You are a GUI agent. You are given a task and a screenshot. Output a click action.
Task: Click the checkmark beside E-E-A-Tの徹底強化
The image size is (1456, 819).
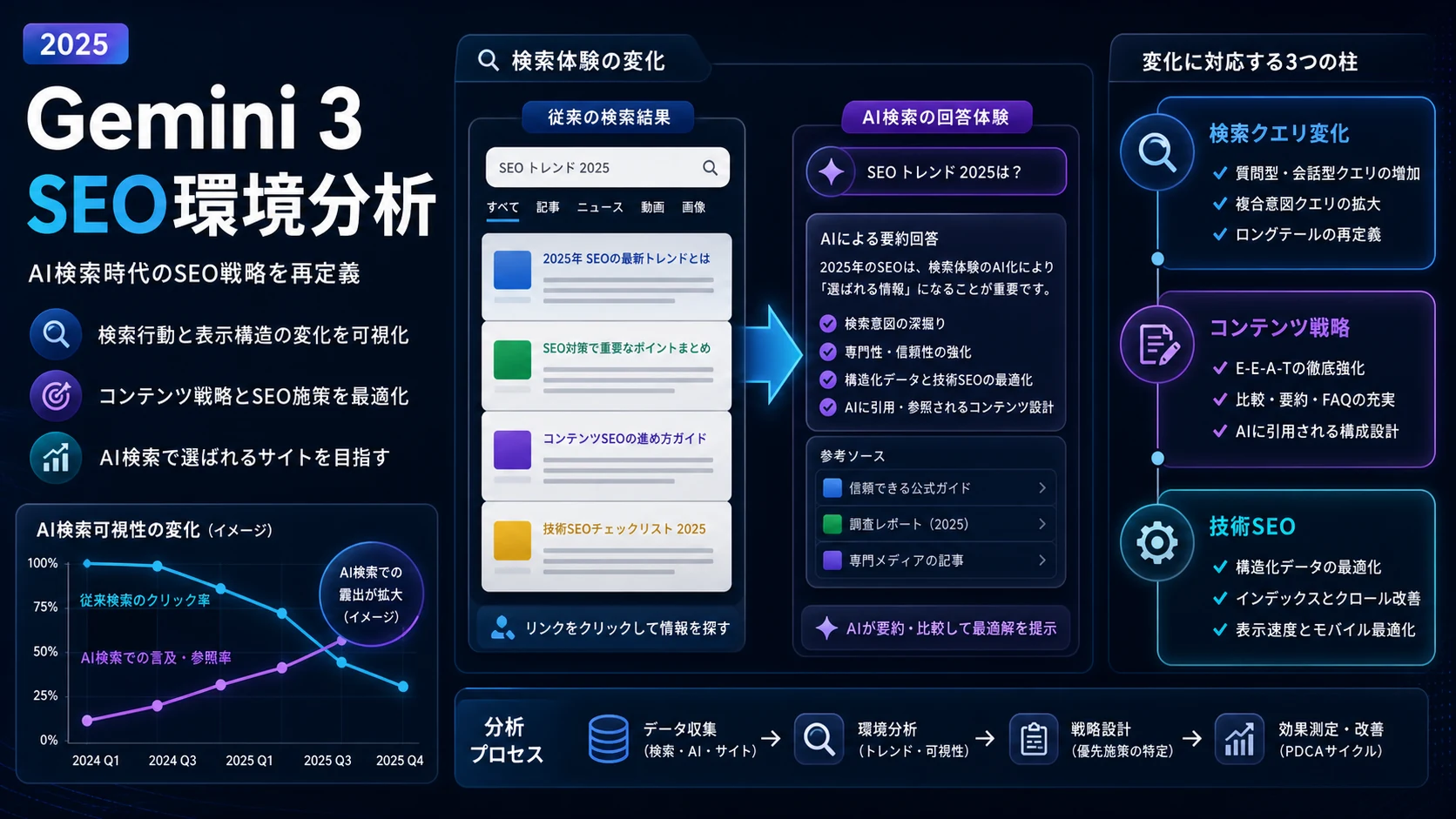click(x=1220, y=368)
